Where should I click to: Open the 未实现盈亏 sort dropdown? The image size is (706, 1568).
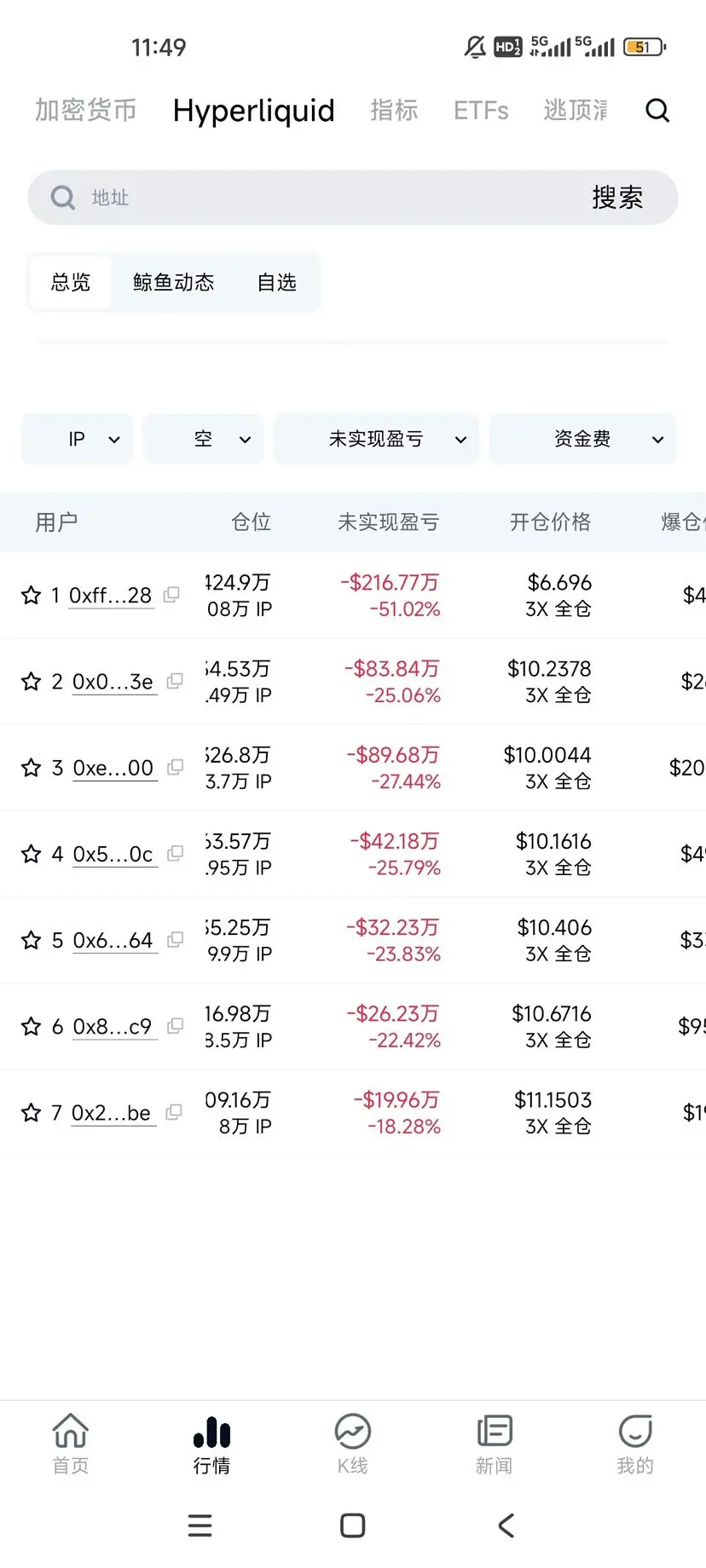377,440
